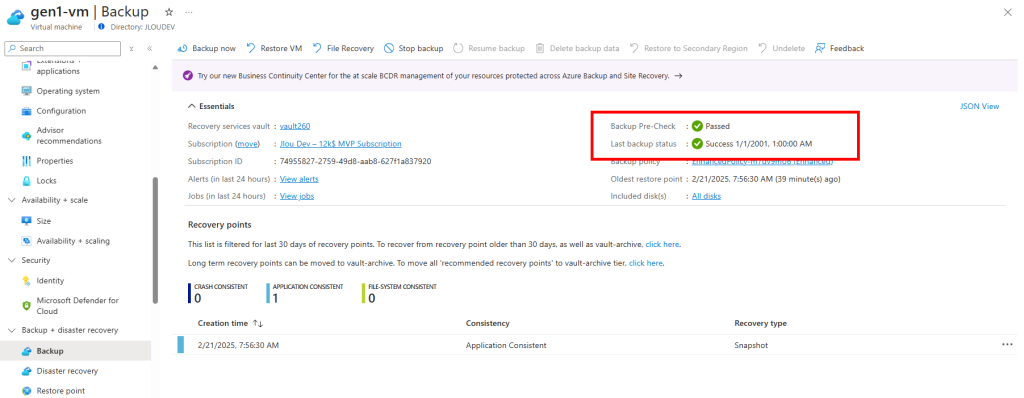Click the Recovery type column header
The height and width of the screenshot is (398, 1024).
pos(760,323)
